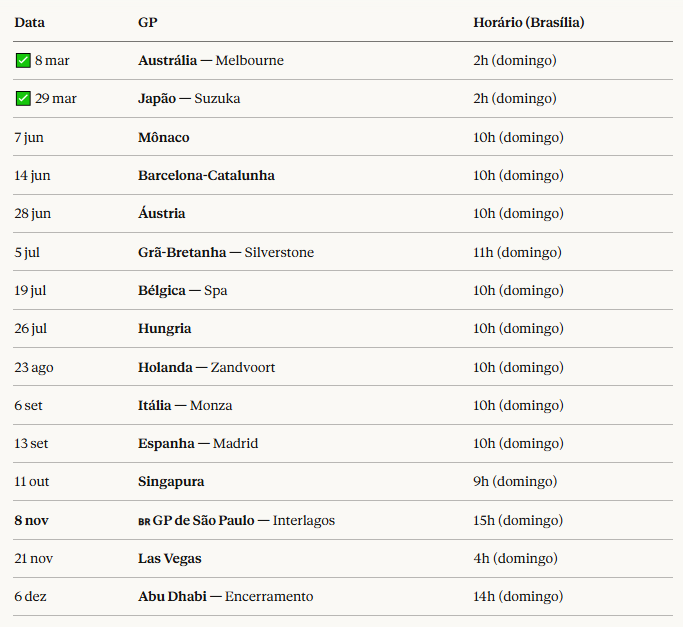
Task: Click the green checkmark beside 8 mar
Action: (23, 61)
